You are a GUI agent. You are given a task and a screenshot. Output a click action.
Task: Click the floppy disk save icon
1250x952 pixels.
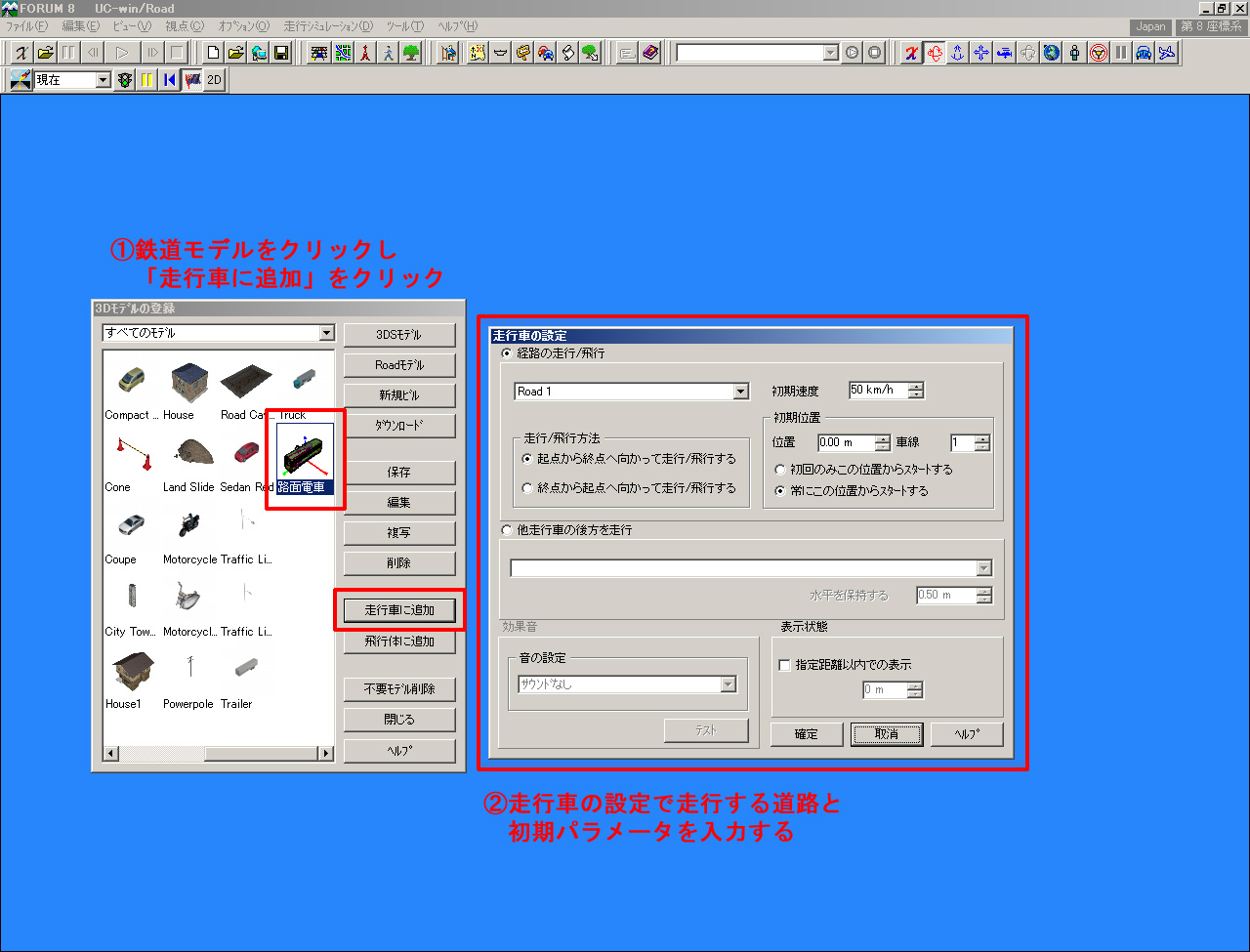(281, 53)
